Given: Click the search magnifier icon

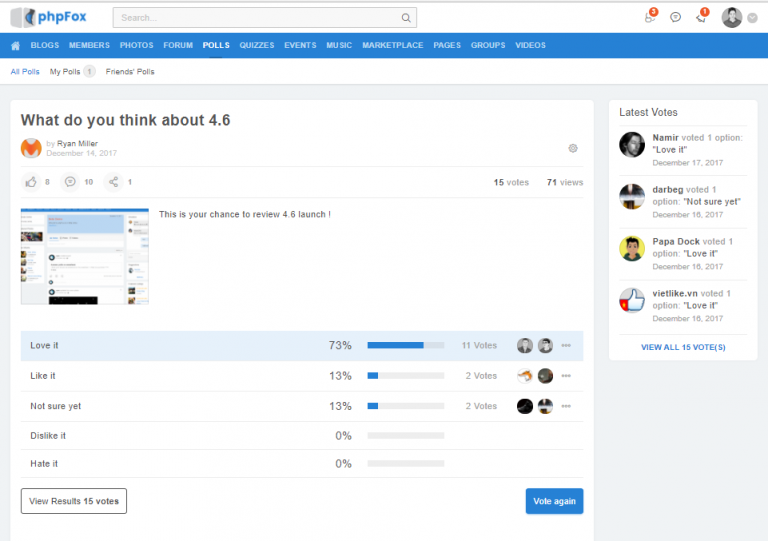Looking at the screenshot, I should pos(405,18).
